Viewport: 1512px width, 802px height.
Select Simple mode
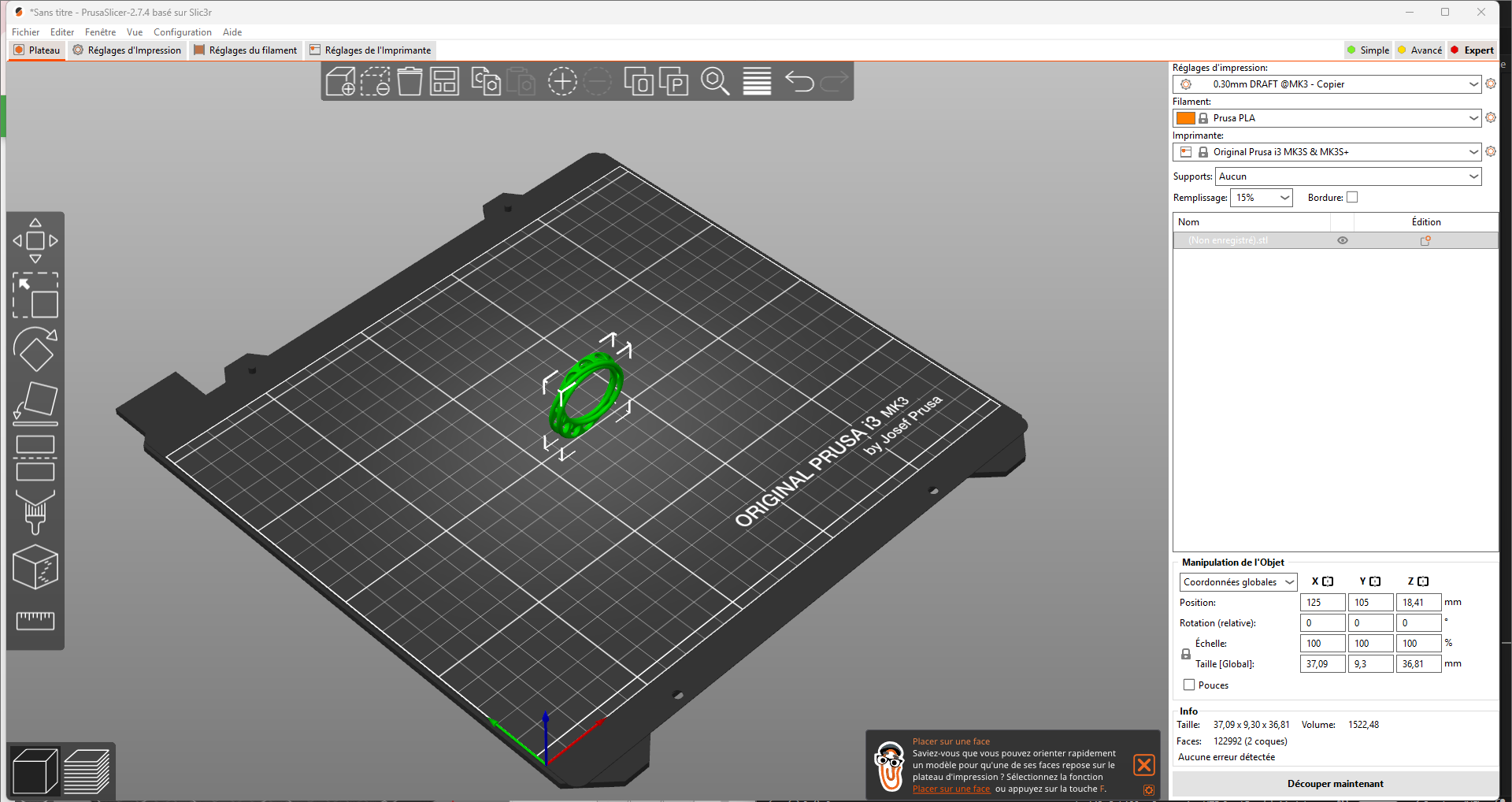[x=1368, y=50]
